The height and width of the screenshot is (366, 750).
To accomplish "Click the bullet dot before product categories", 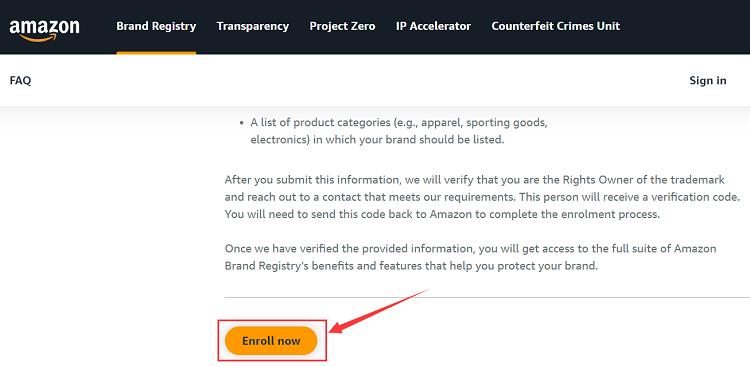I will point(242,123).
